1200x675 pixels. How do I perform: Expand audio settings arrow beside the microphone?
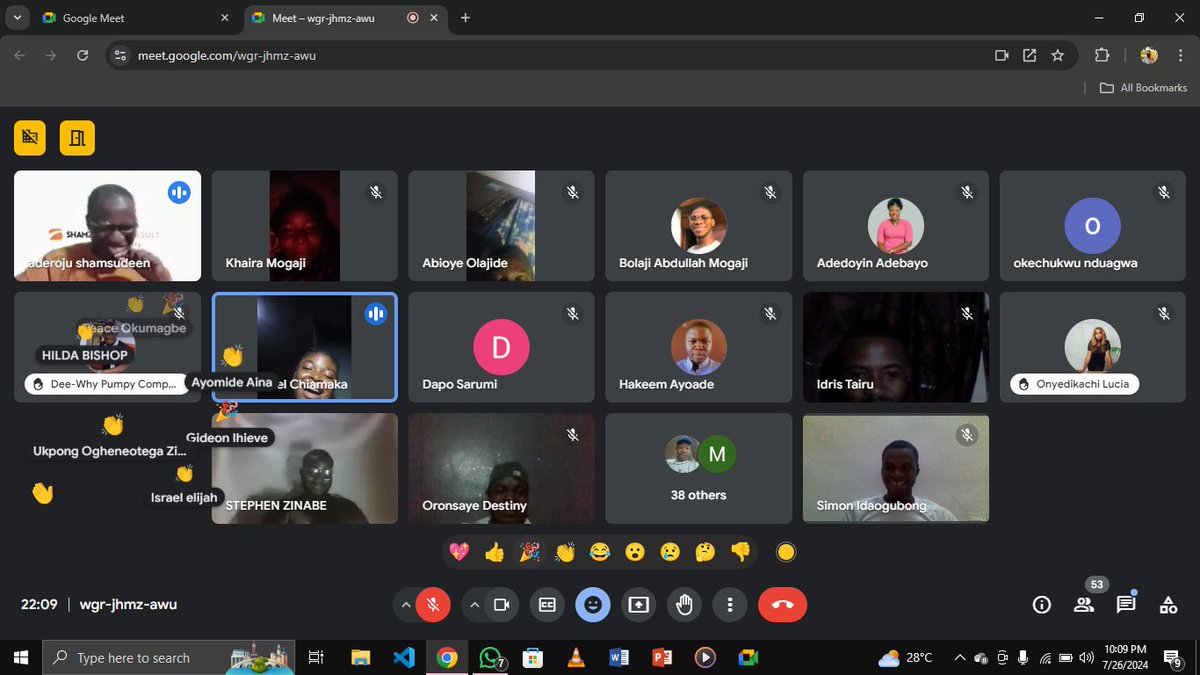[x=405, y=604]
